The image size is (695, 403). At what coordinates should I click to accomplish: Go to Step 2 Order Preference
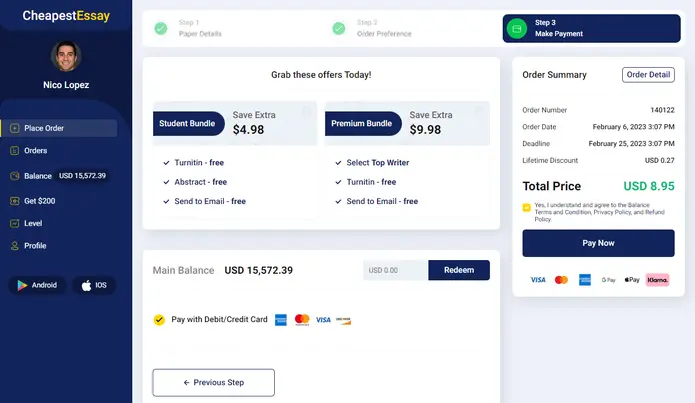(x=372, y=28)
